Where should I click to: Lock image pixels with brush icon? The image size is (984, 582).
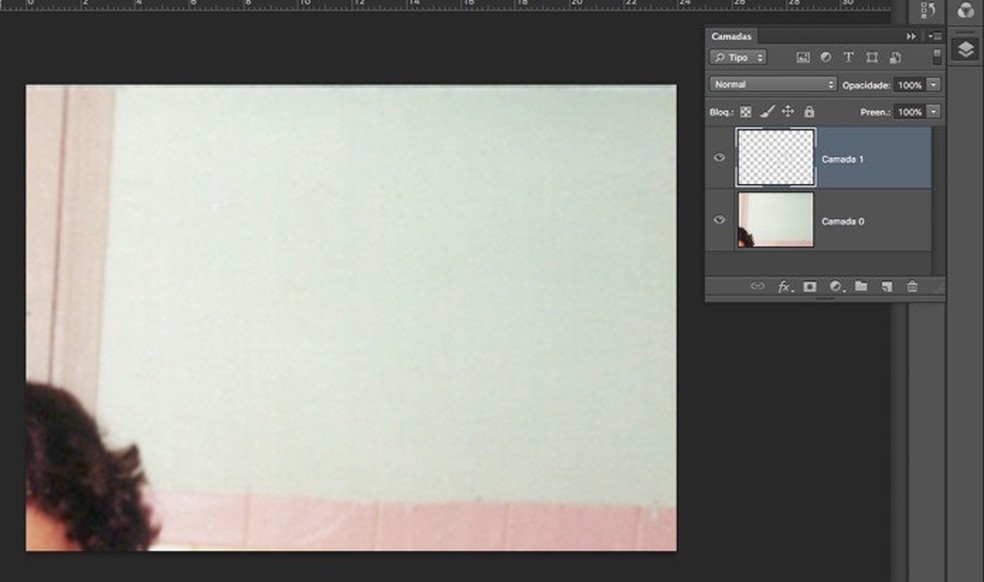point(767,112)
